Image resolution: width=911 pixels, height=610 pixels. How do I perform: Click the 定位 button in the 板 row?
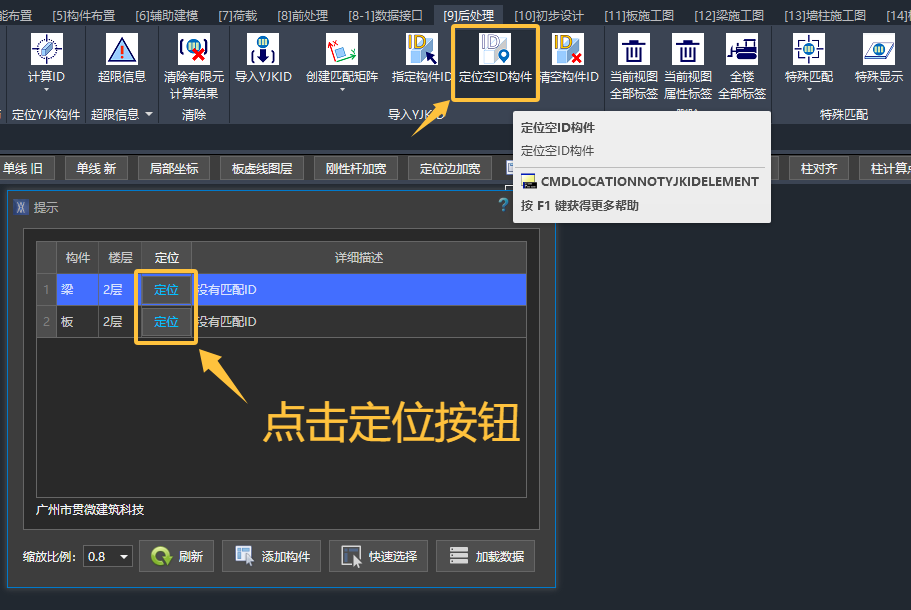coord(166,321)
